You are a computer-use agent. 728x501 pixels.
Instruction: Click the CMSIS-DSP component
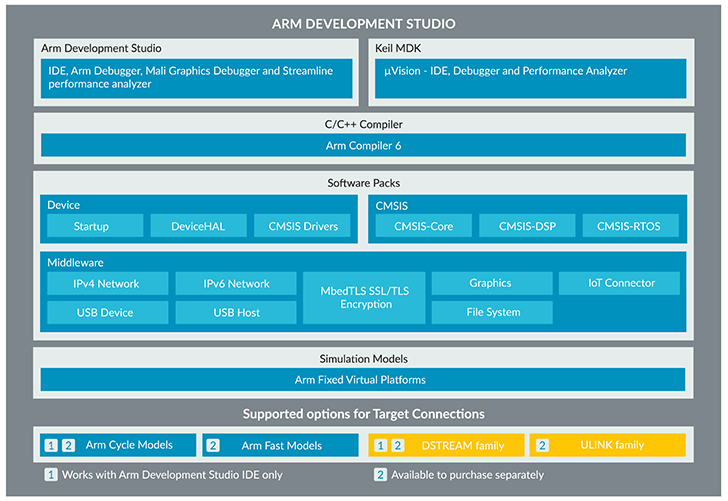point(526,226)
